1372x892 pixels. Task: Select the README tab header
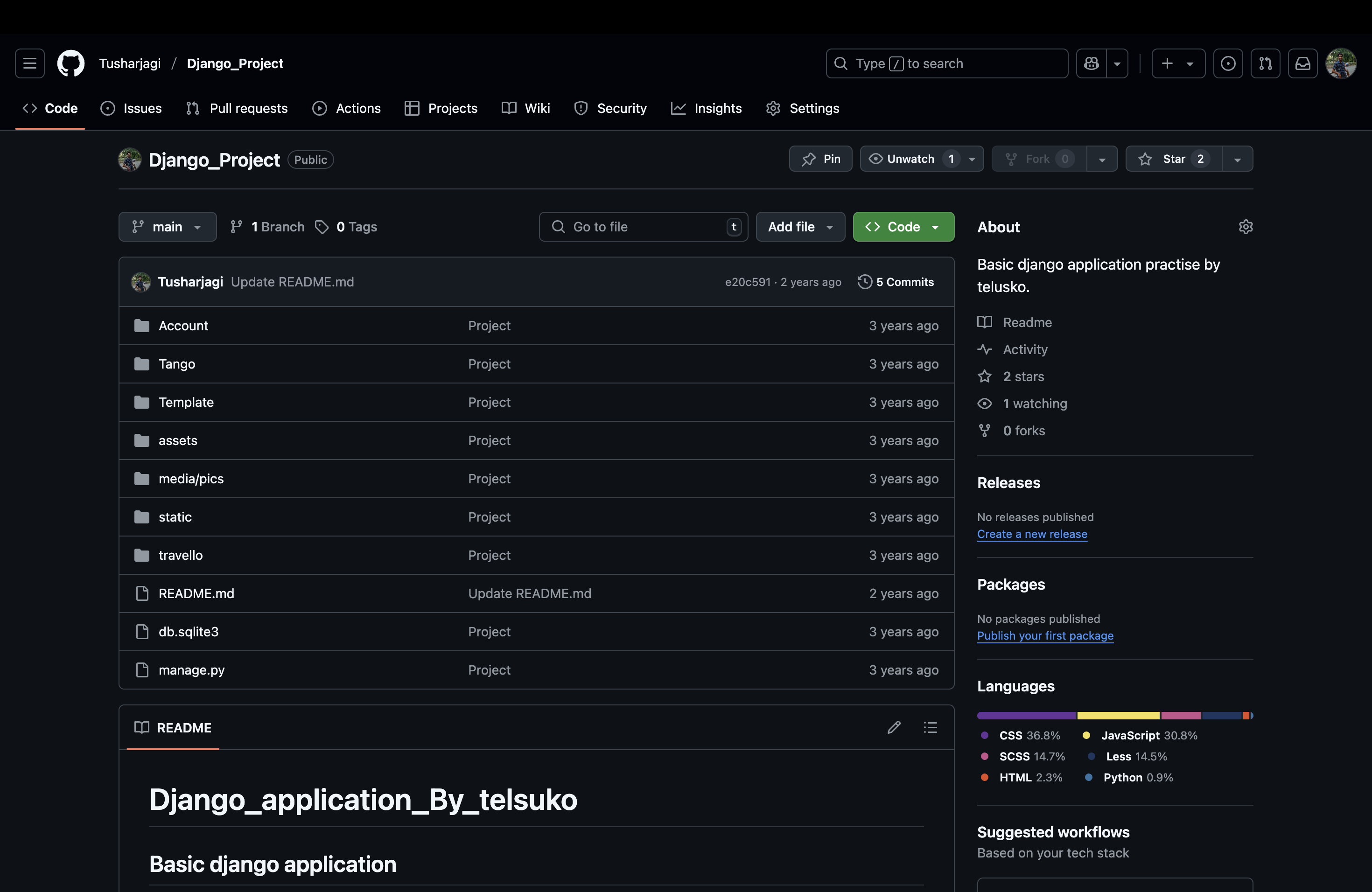173,728
